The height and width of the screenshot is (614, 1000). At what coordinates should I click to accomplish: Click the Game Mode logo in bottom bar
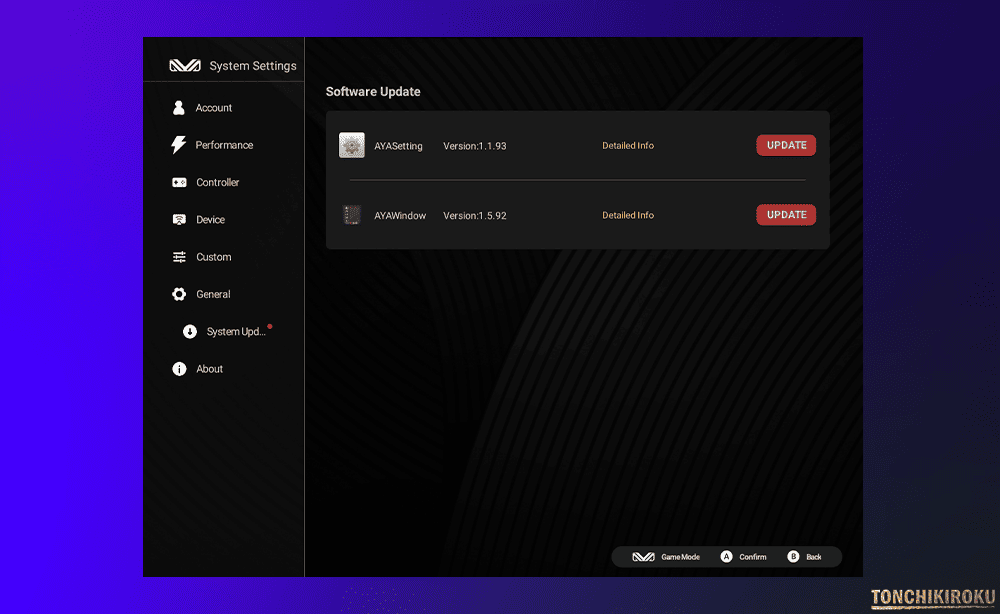[x=643, y=557]
